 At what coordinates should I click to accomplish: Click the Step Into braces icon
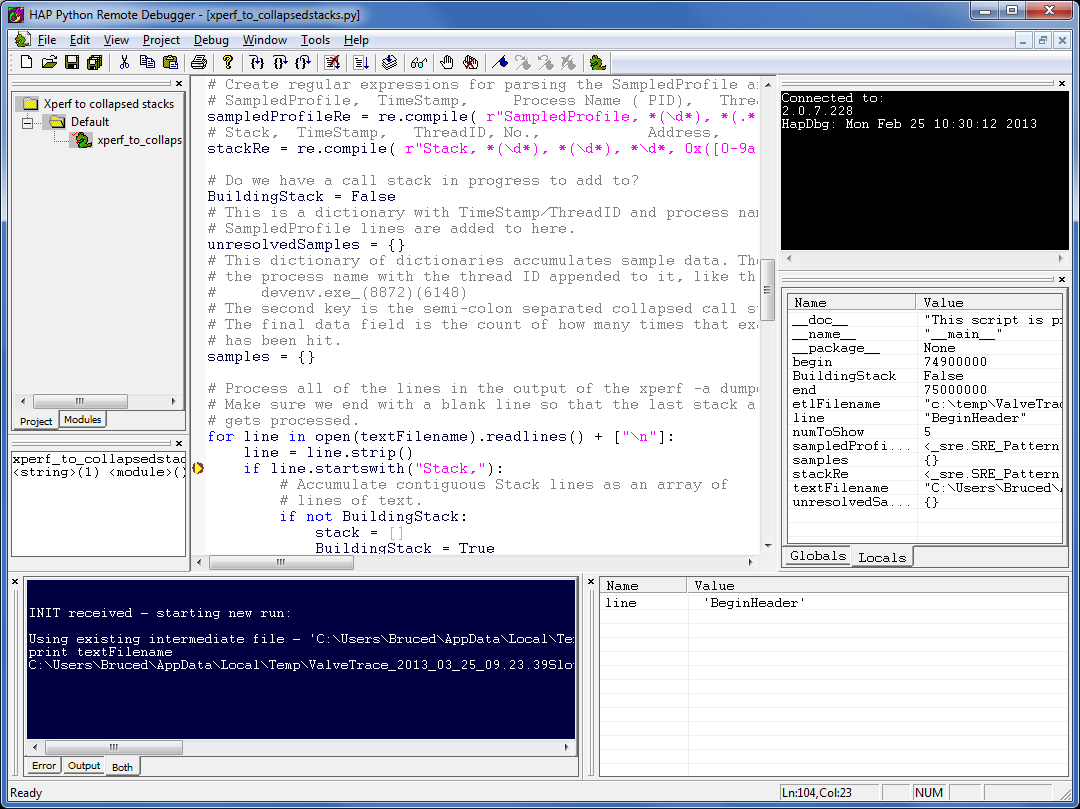tap(257, 63)
